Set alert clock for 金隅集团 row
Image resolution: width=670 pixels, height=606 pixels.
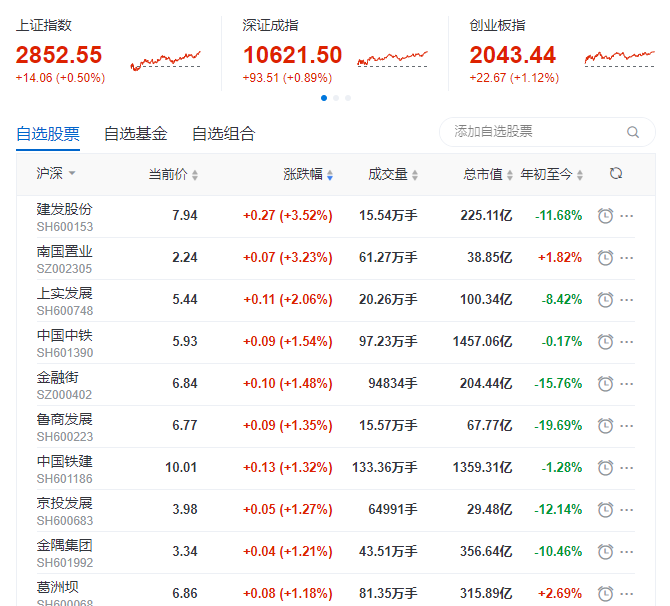[x=605, y=552]
